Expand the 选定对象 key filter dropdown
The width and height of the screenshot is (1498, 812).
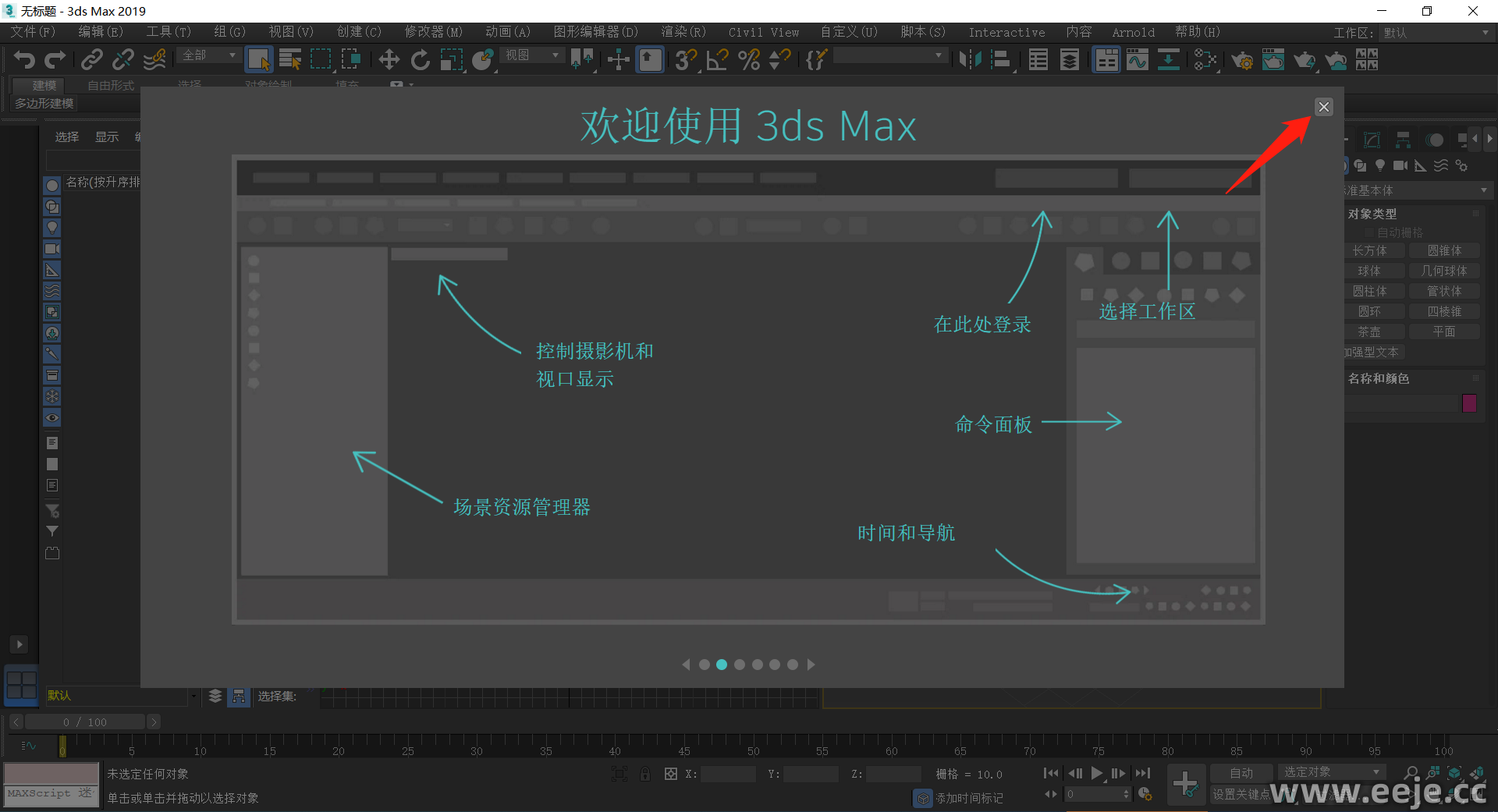coord(1331,772)
